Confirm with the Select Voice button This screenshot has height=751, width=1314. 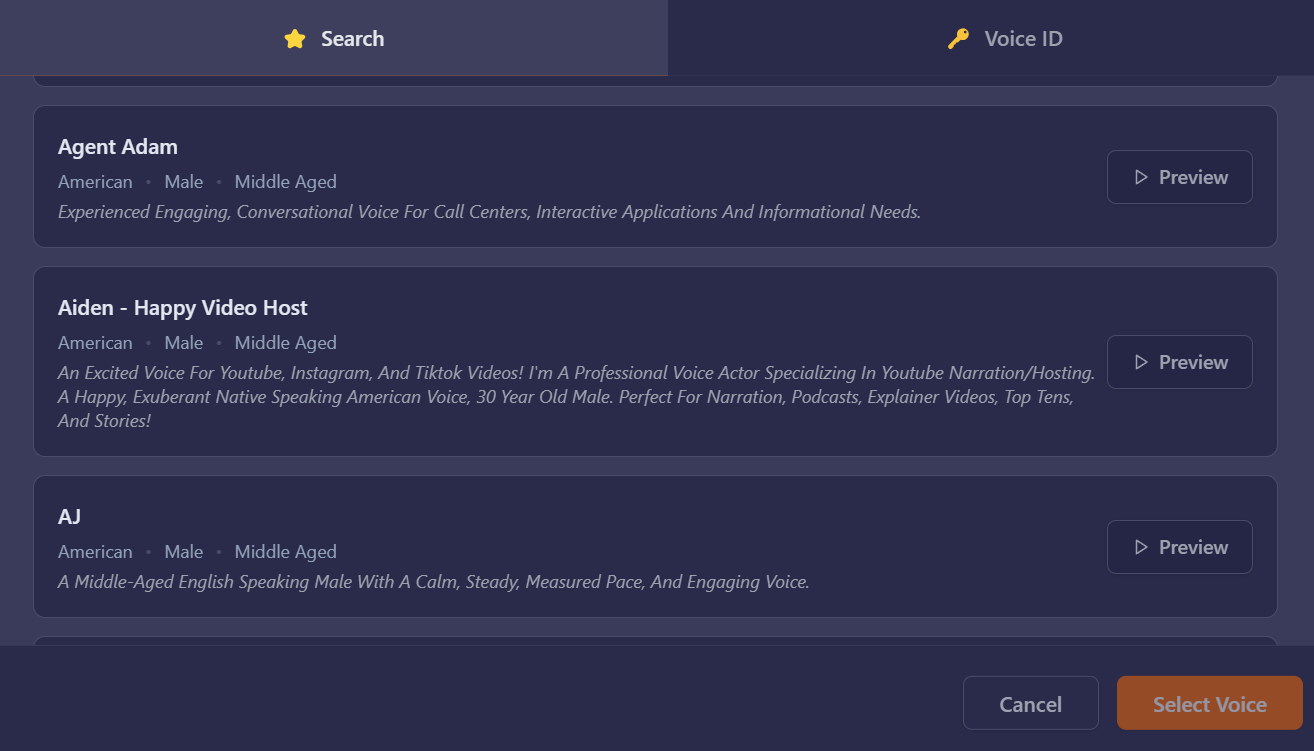(x=1209, y=704)
